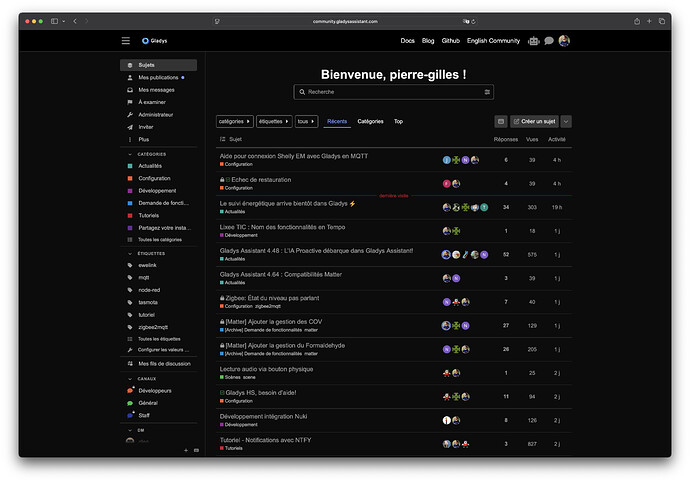
Task: Open the Github link in header
Action: click(451, 41)
